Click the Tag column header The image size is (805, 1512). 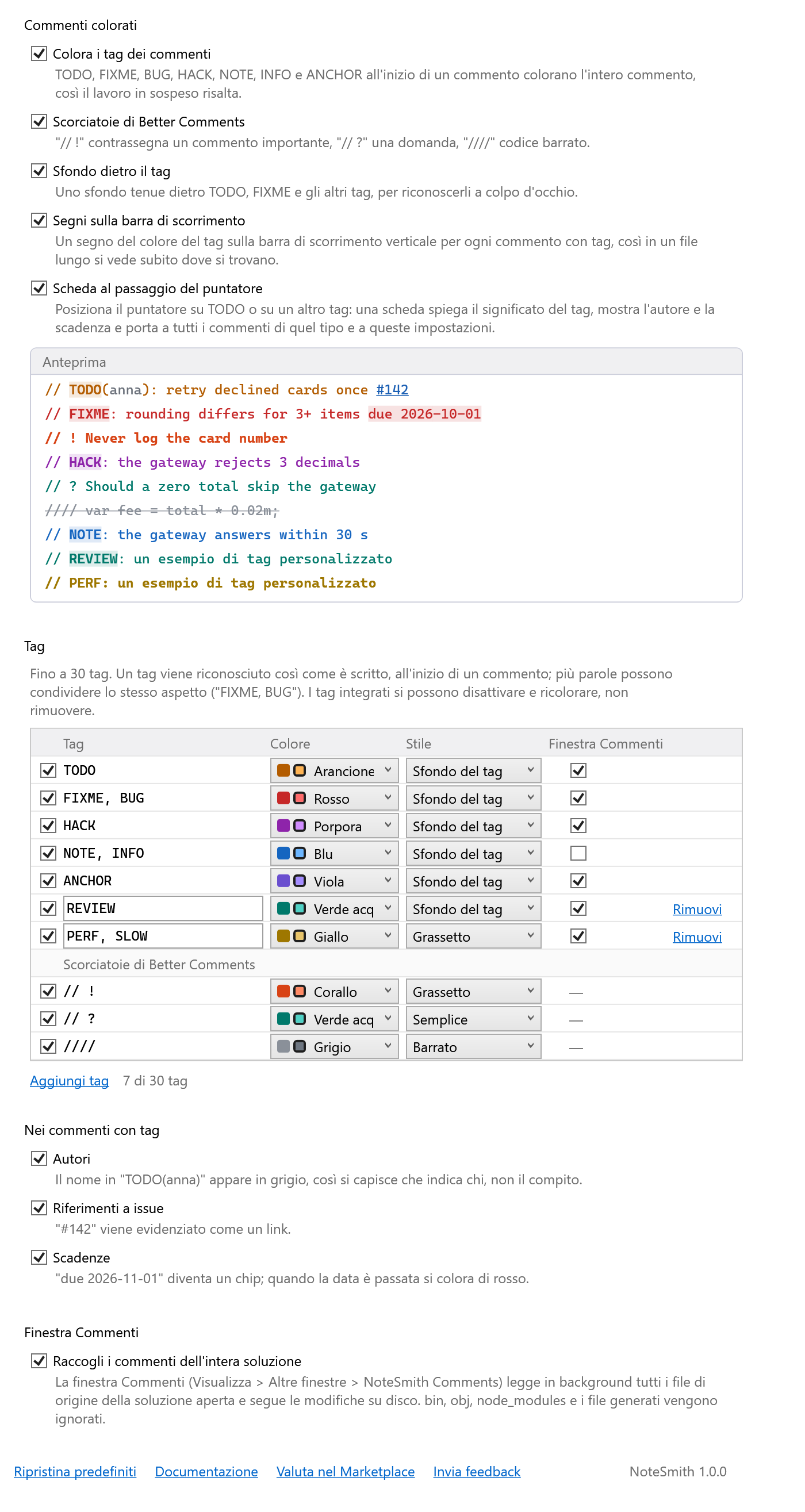74,744
